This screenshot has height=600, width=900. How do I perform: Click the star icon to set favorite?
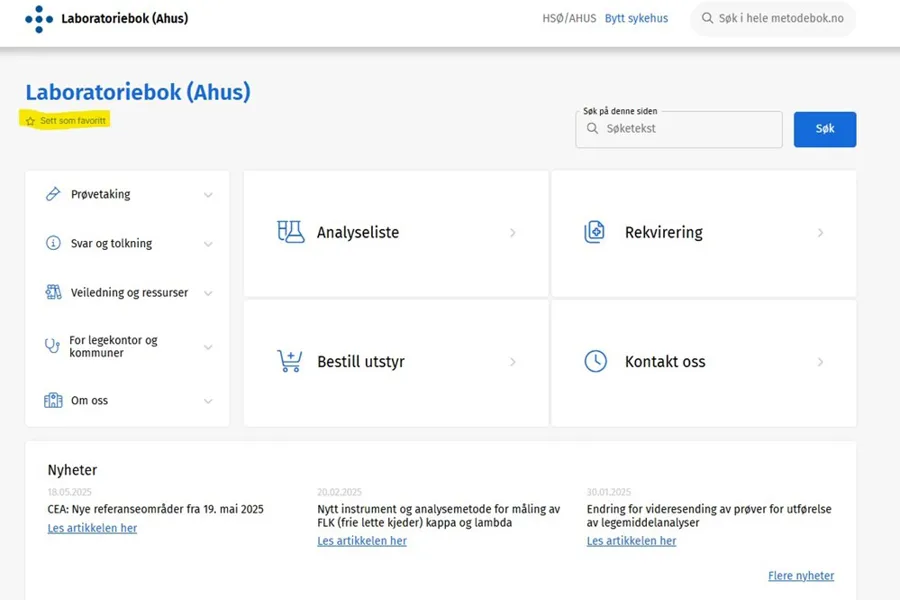click(x=30, y=121)
